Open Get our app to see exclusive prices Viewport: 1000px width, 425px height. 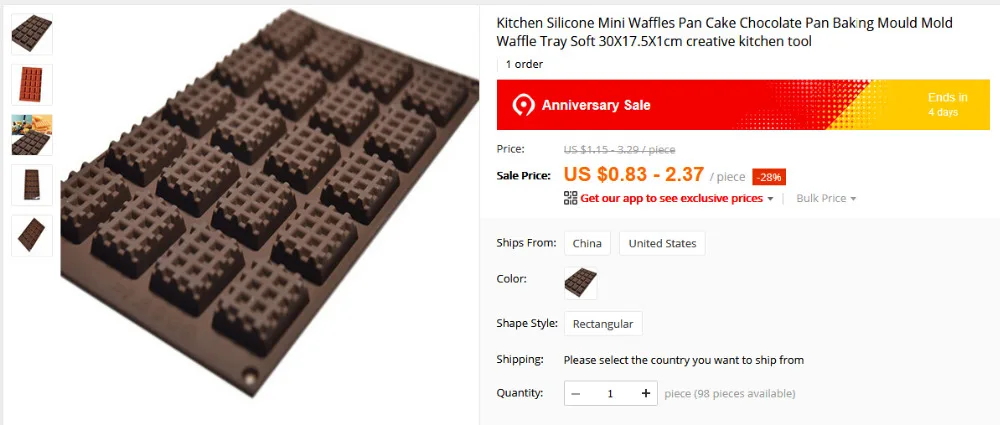[671, 198]
